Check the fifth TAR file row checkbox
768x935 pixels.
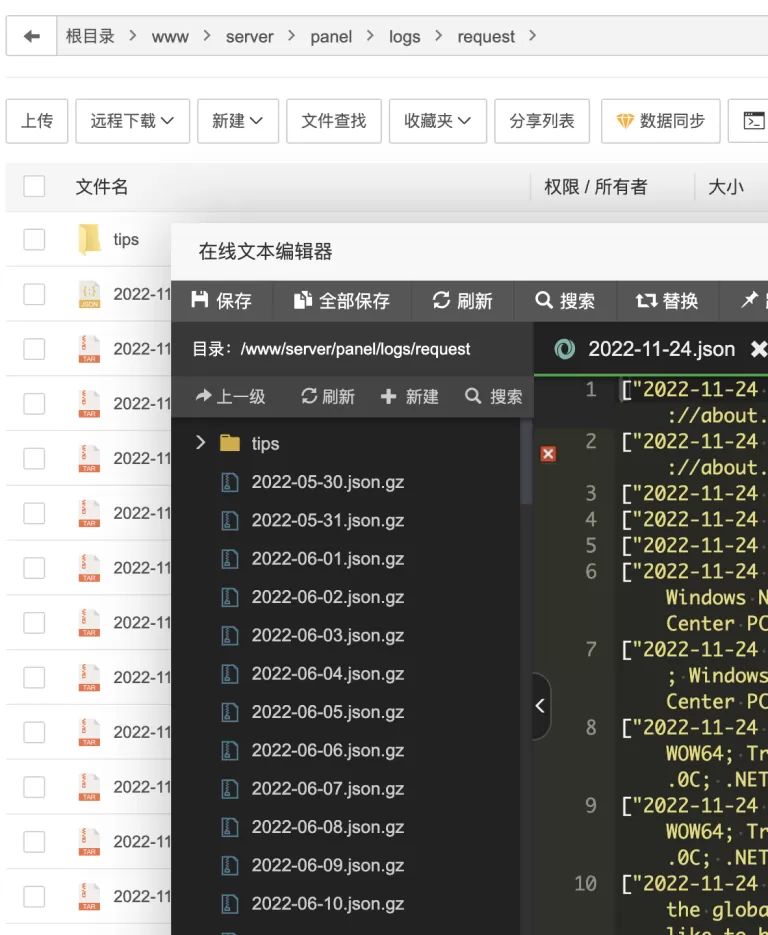pyautogui.click(x=34, y=568)
